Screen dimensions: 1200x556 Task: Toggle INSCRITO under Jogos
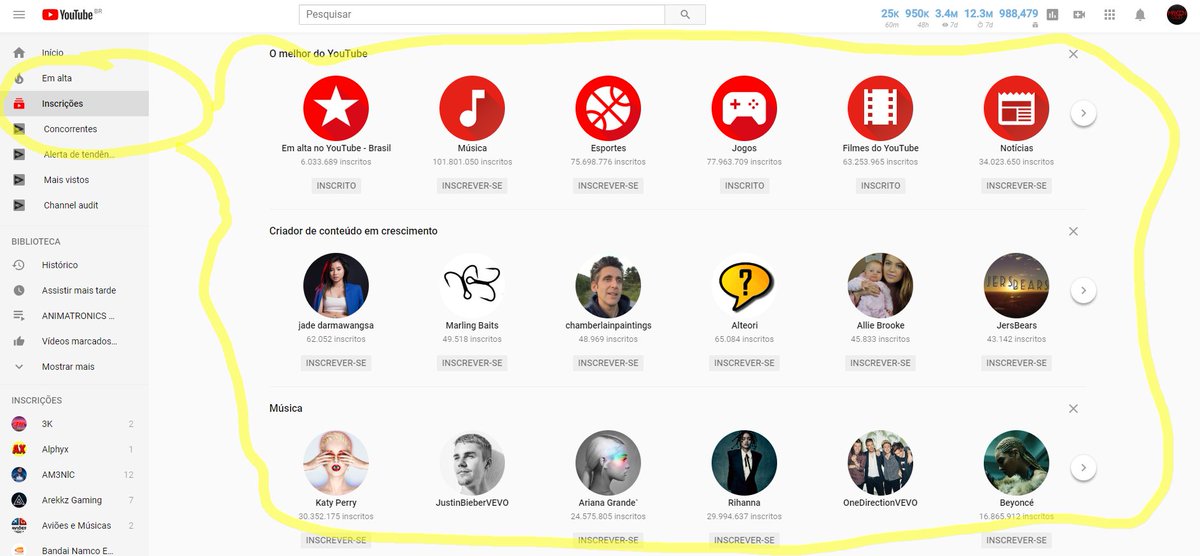[x=744, y=186]
